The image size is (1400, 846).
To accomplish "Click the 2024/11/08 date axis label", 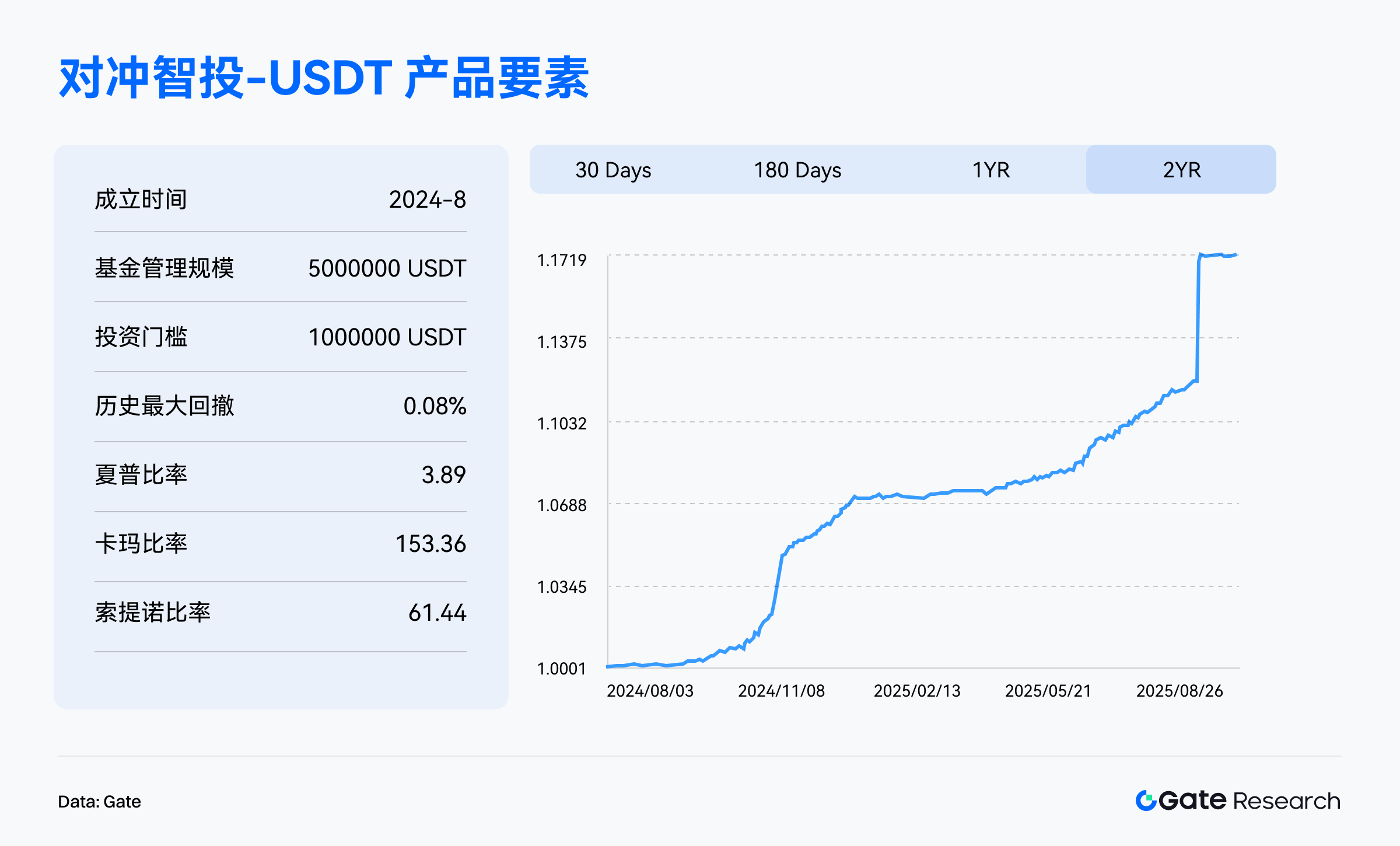I will click(781, 691).
